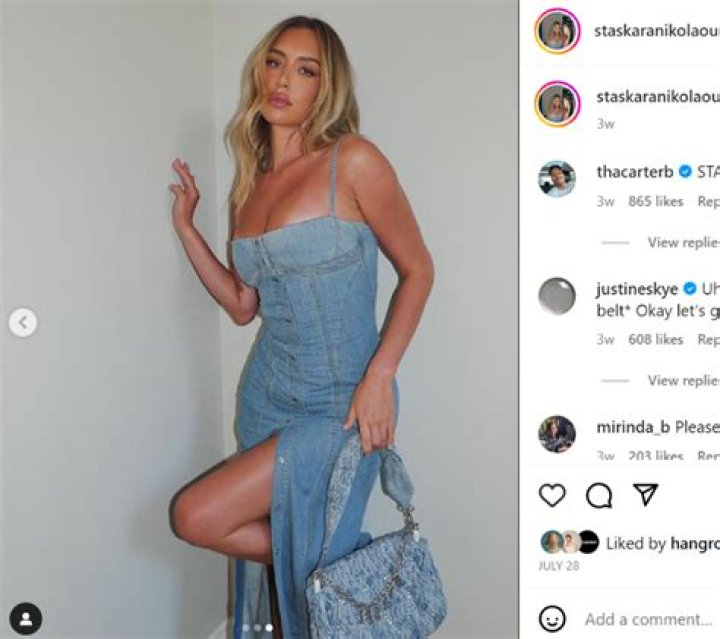Open the emoji picker smiley icon
This screenshot has width=720, height=639.
click(552, 619)
